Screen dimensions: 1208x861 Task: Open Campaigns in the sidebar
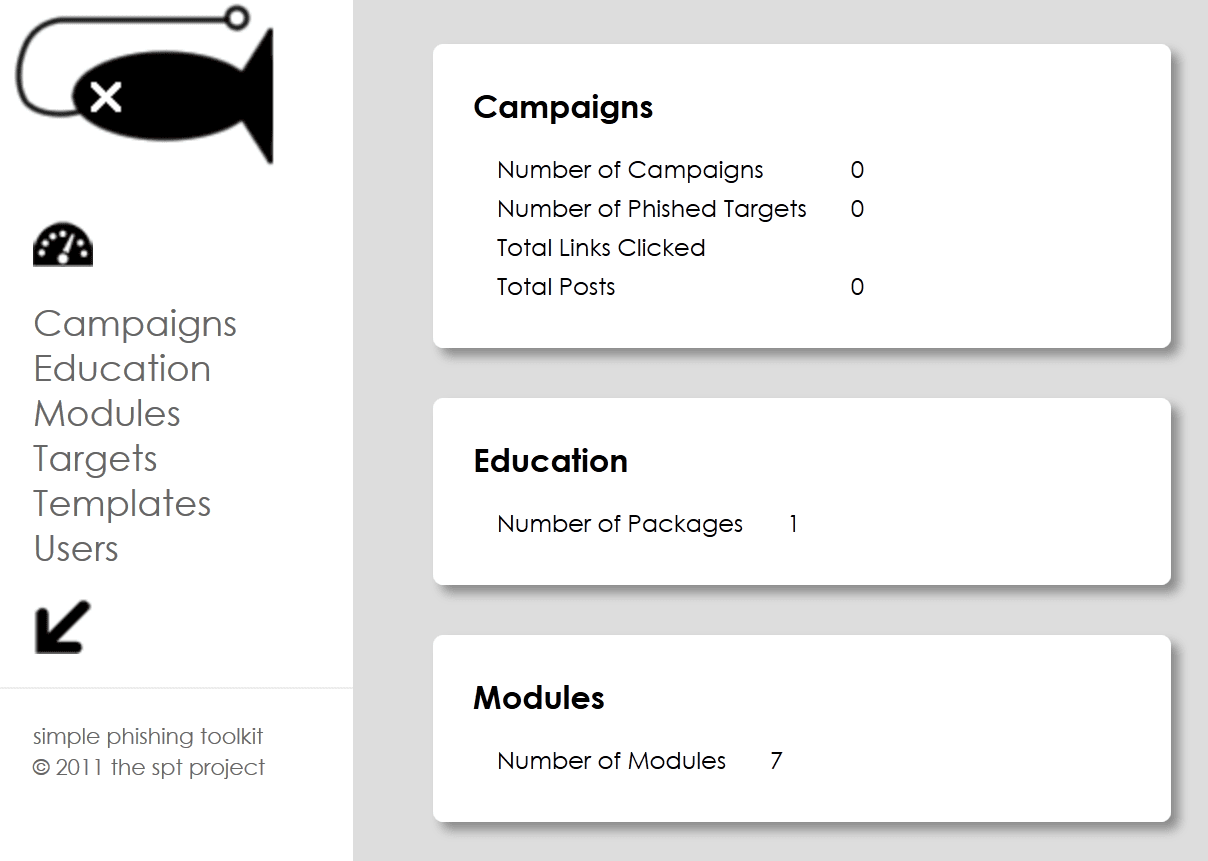135,324
